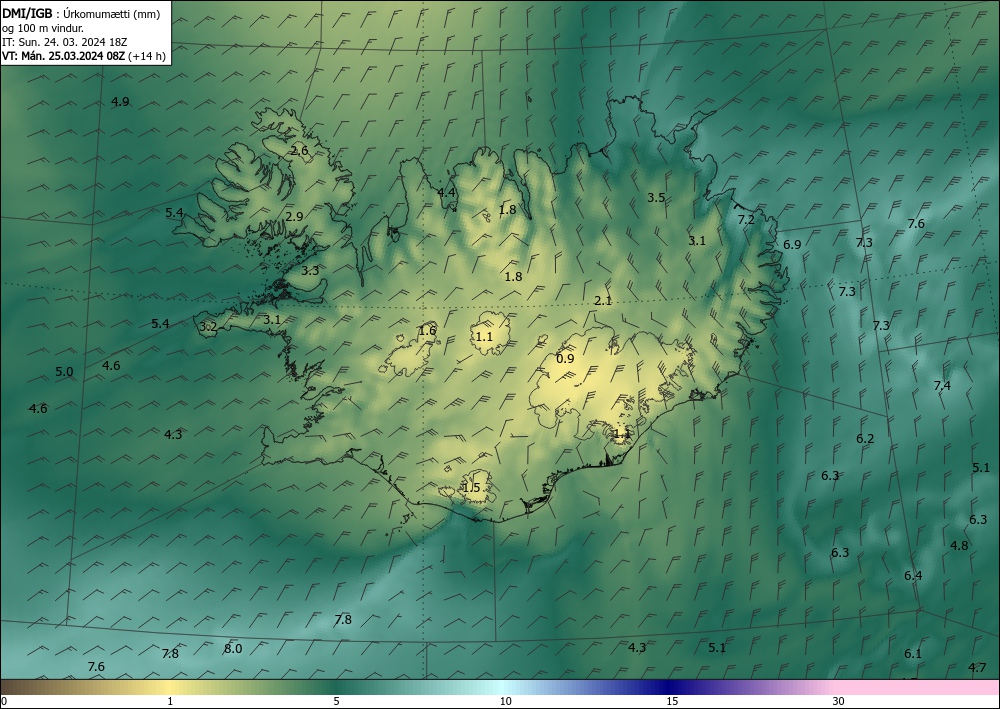Select the 6.4 map value
Viewport: 1000px width, 709px height.
coord(913,576)
